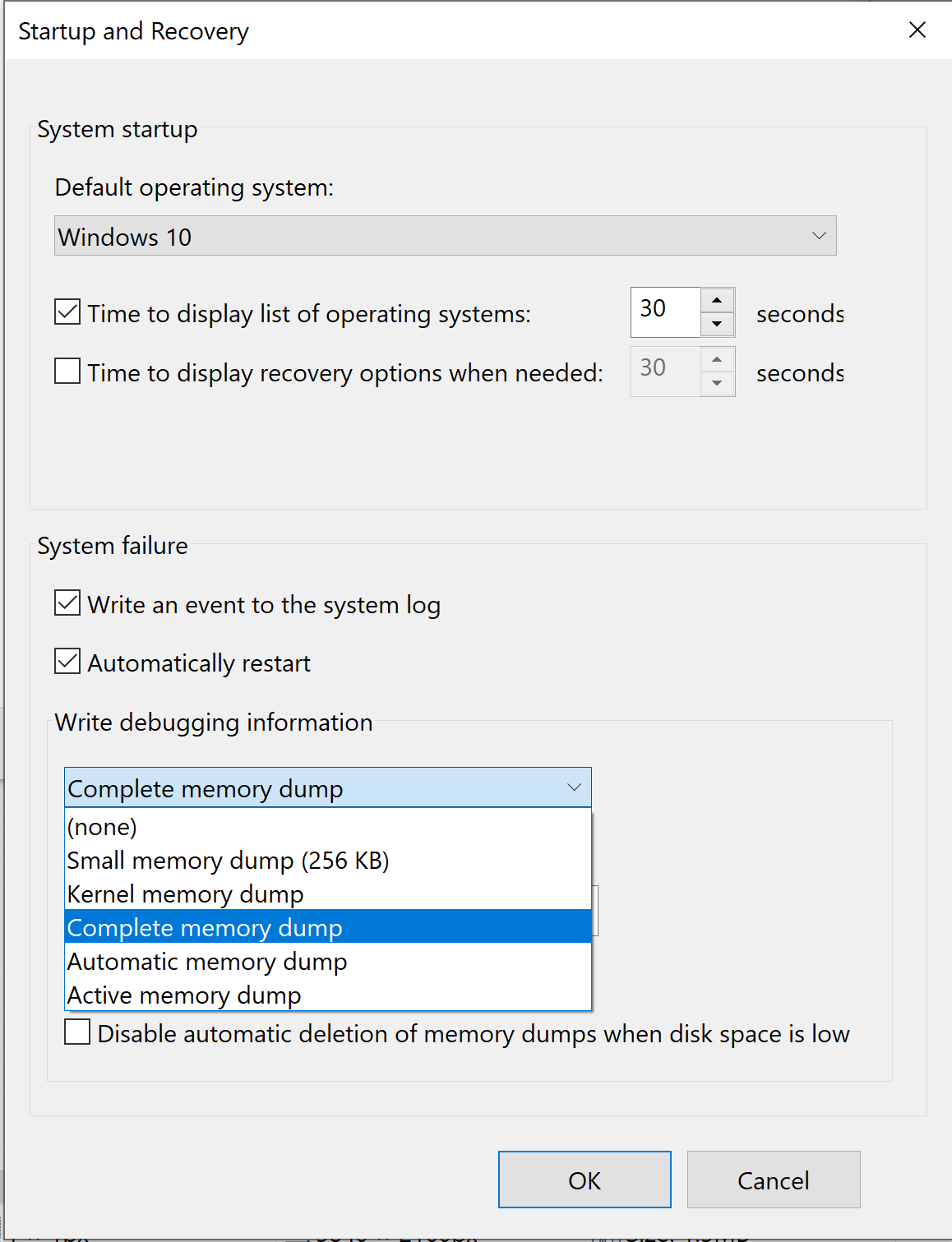Select Small memory dump (256 KB)
Viewport: 952px width, 1242px height.
(228, 860)
